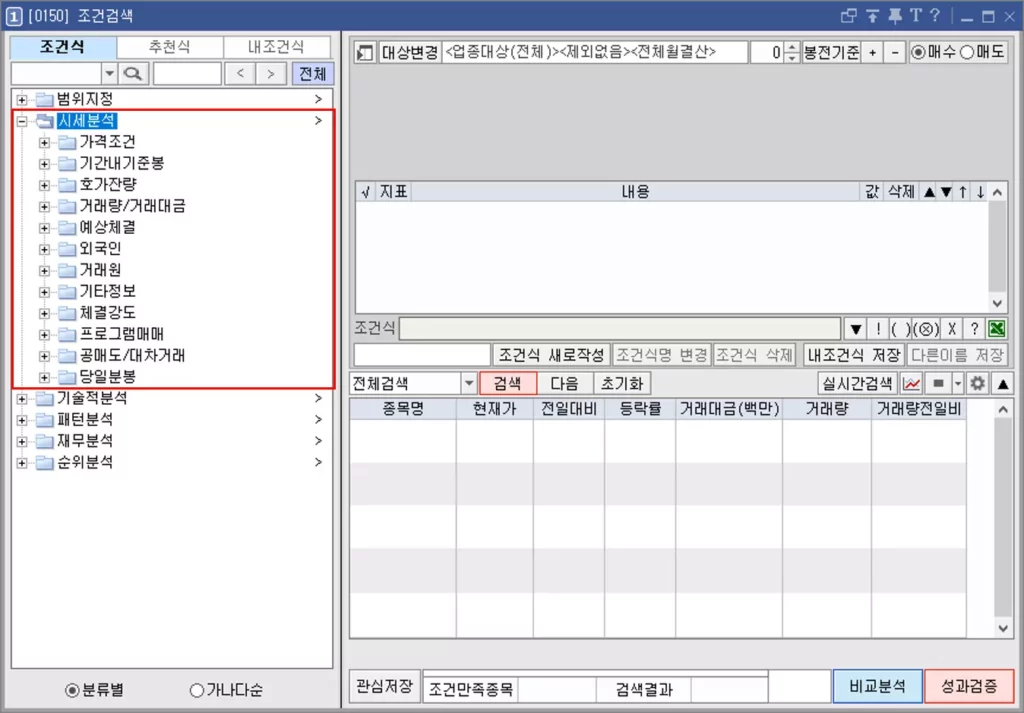The width and height of the screenshot is (1024, 713).
Task: Select the 매도 radio button
Action: click(x=967, y=53)
